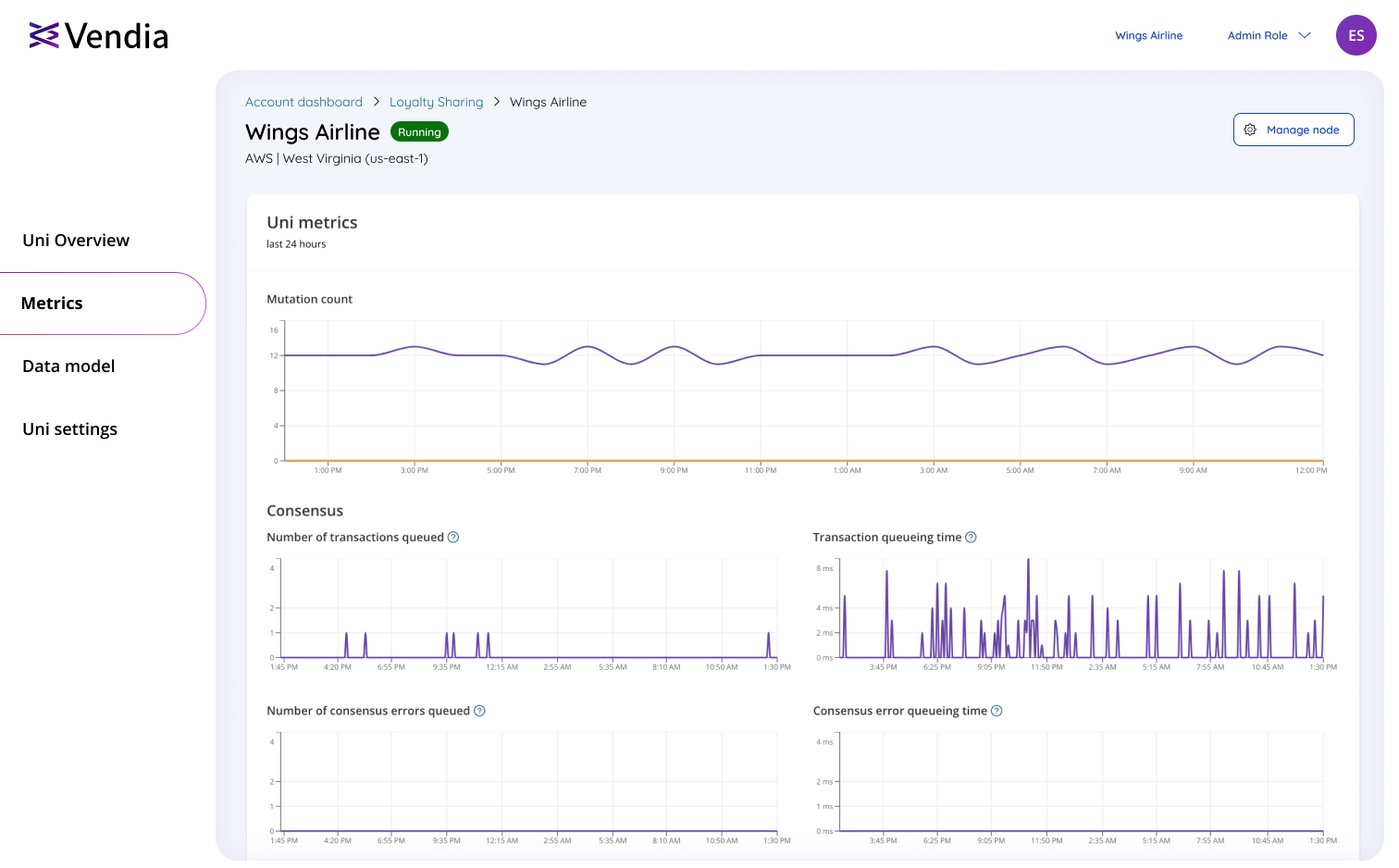Click the Wings Airline breadcrumb text
Image resolution: width=1399 pixels, height=868 pixels.
(x=548, y=102)
